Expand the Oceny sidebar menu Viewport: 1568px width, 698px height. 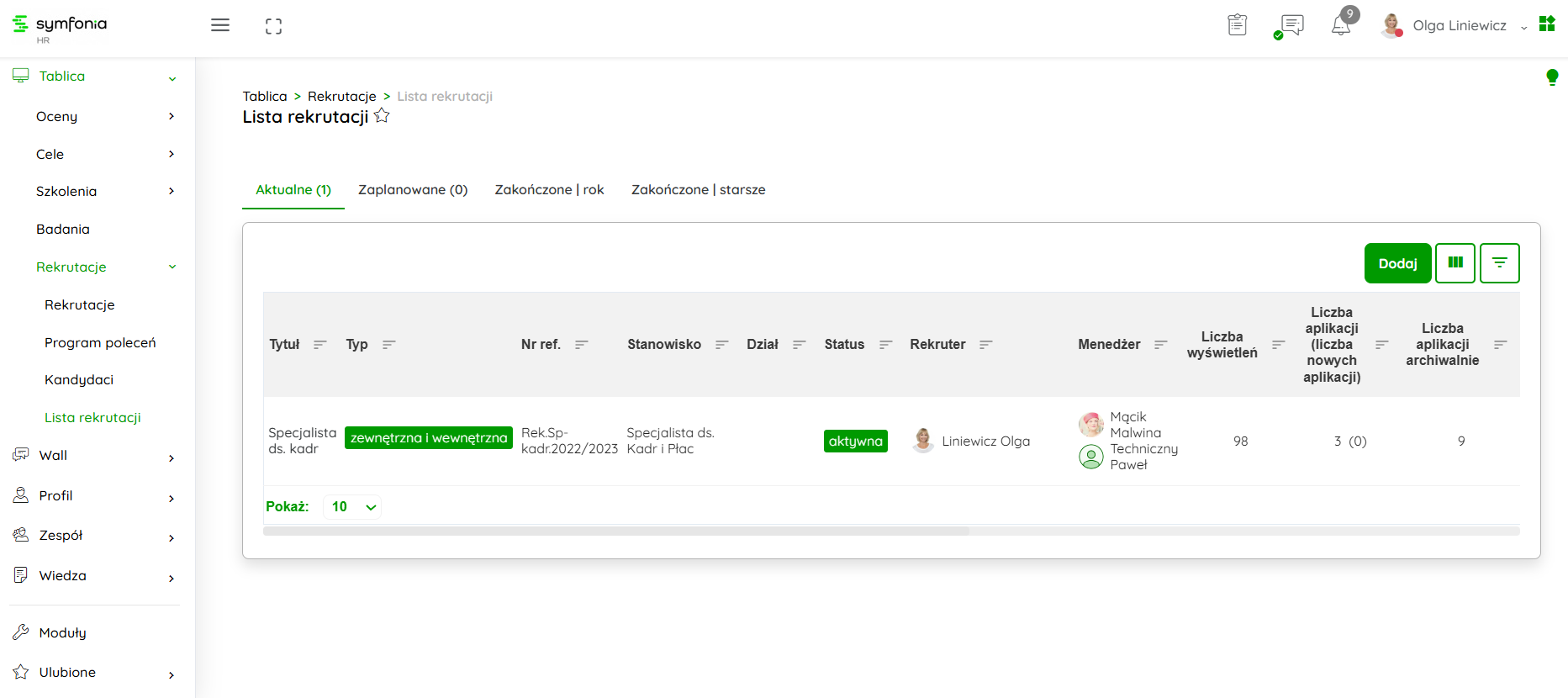coord(105,116)
